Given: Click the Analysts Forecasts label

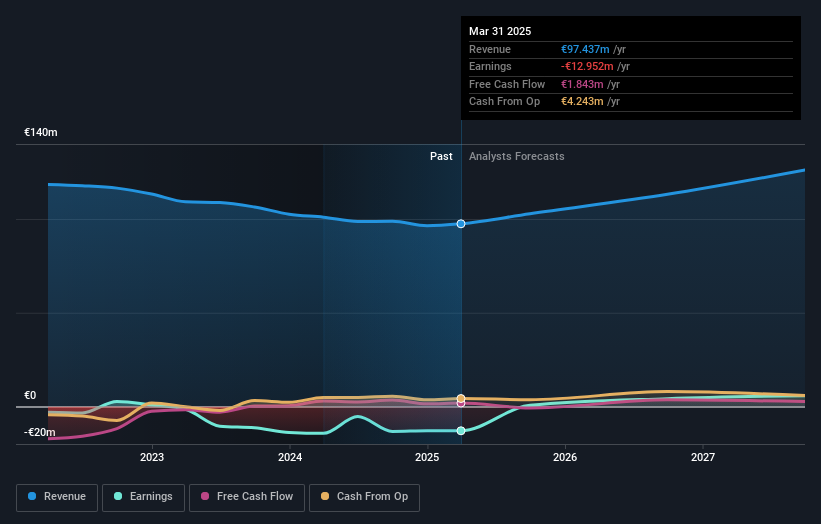Looking at the screenshot, I should tap(517, 156).
